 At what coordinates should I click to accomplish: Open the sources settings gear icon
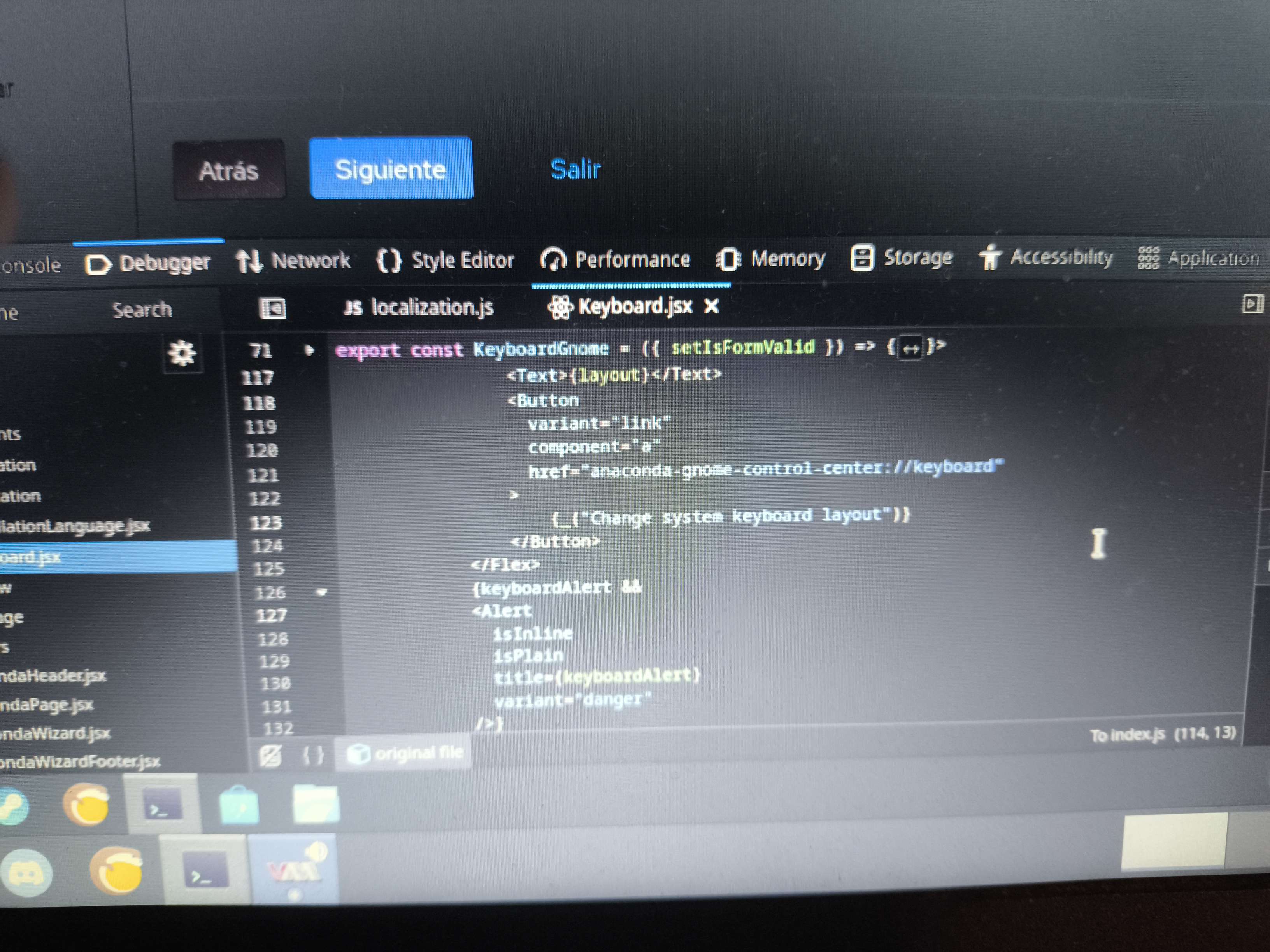click(182, 353)
